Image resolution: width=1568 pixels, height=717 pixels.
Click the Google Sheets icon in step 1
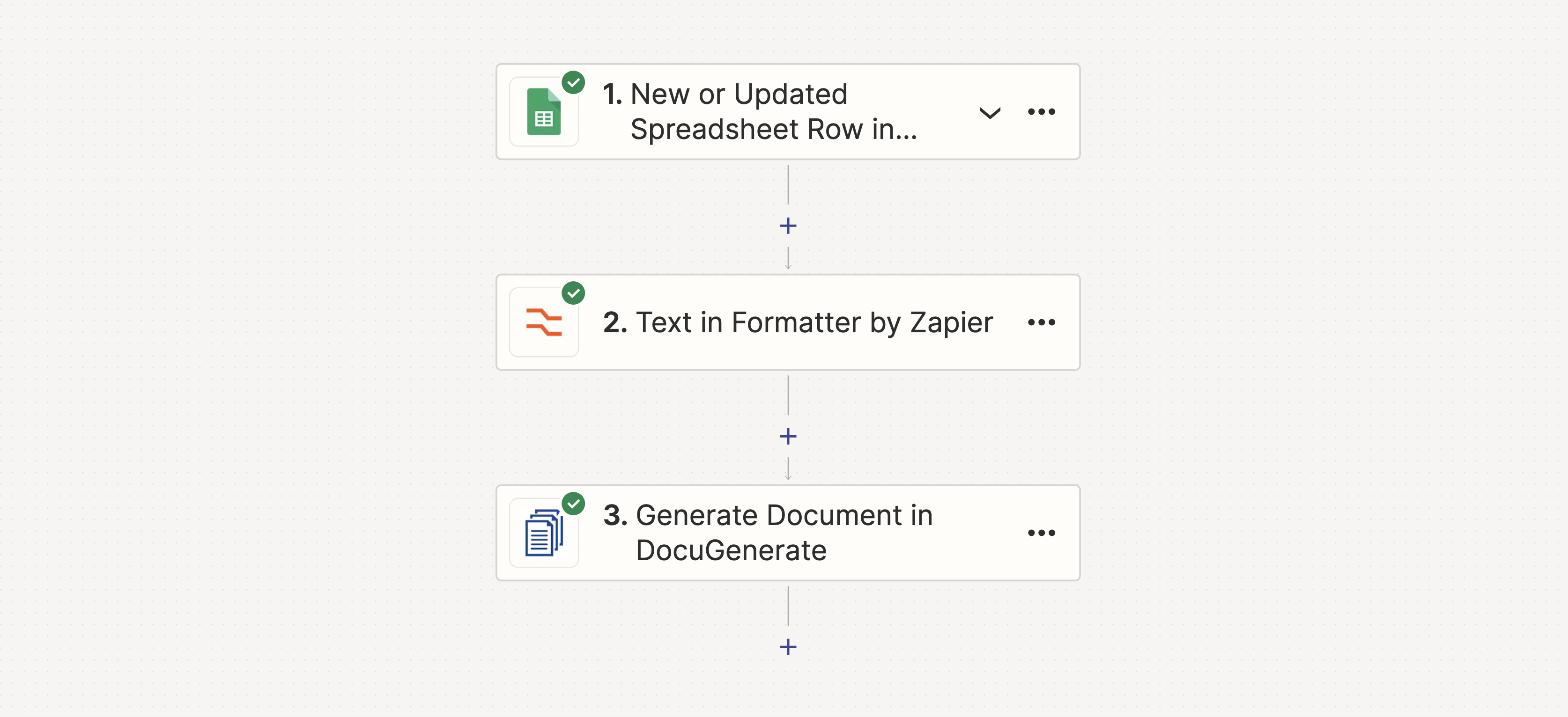point(544,112)
